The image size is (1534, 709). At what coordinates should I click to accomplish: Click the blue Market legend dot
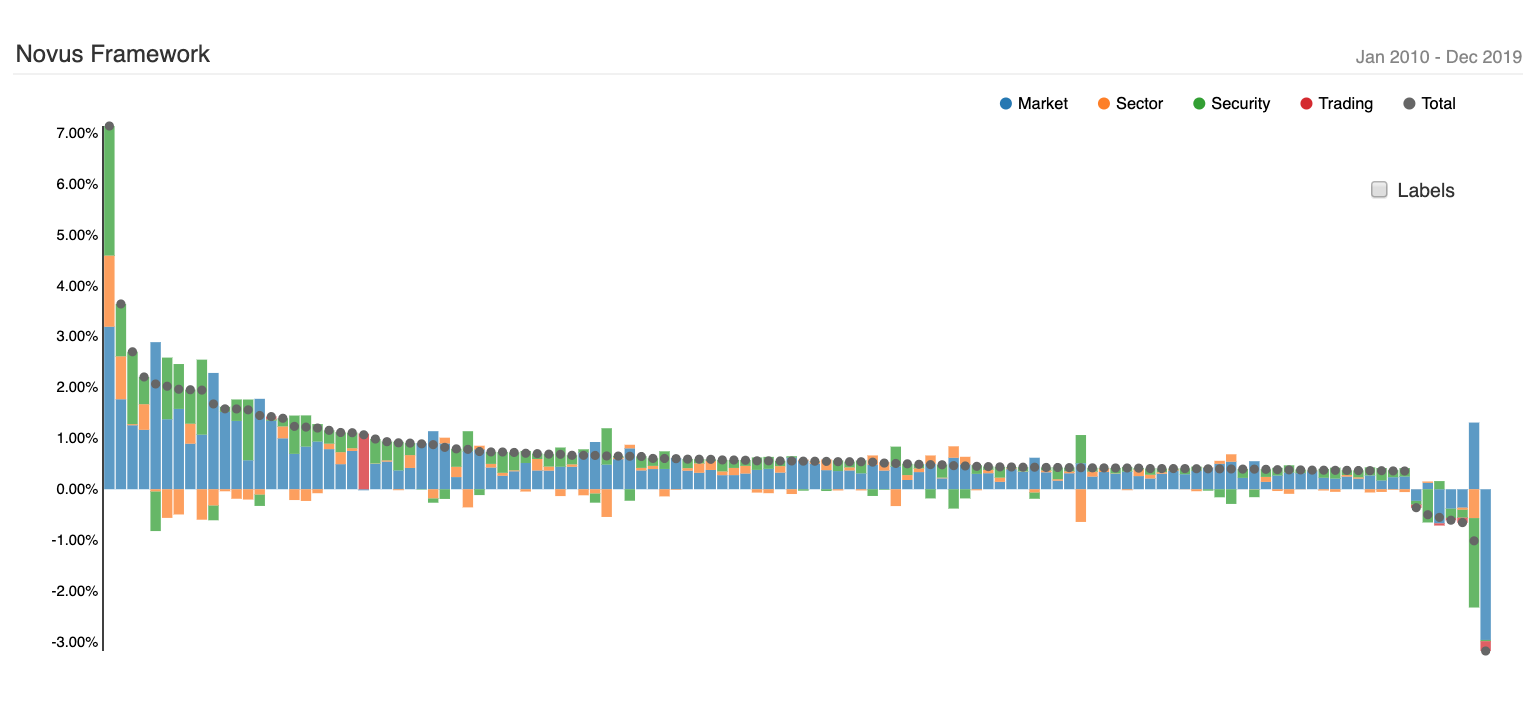(x=1006, y=104)
